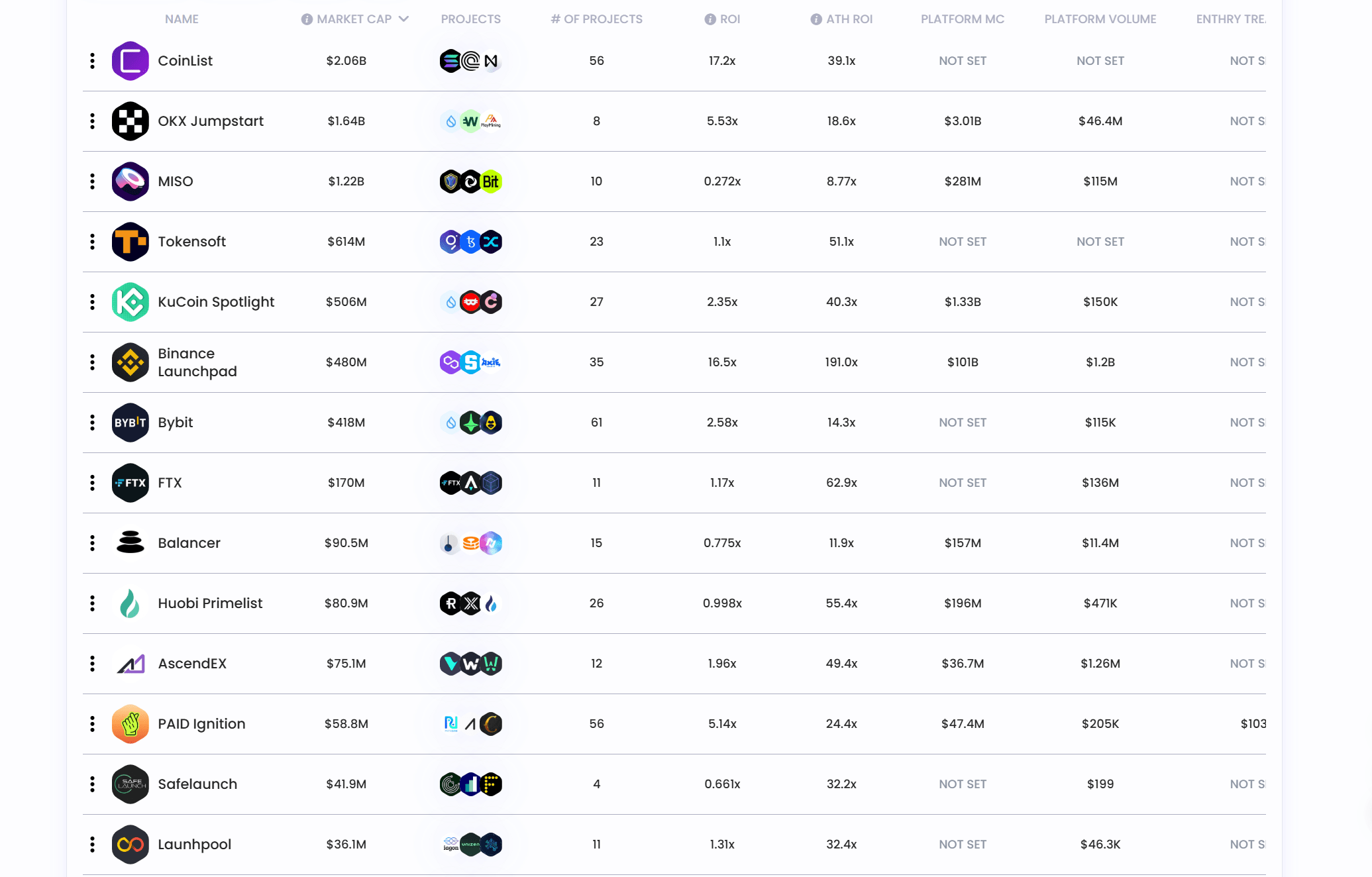Click the Binance Launchpad yellow logo
Screen dimensions: 1372x877
click(x=130, y=362)
